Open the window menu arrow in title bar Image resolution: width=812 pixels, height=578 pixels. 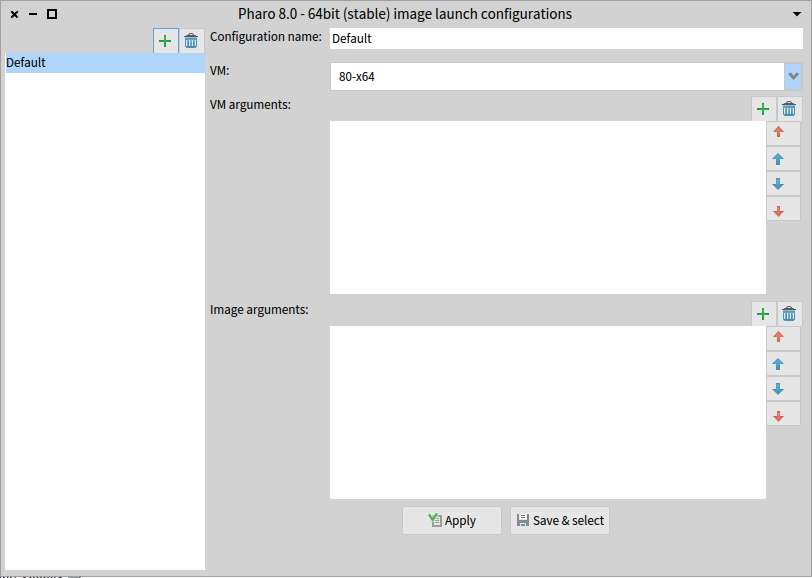(797, 14)
